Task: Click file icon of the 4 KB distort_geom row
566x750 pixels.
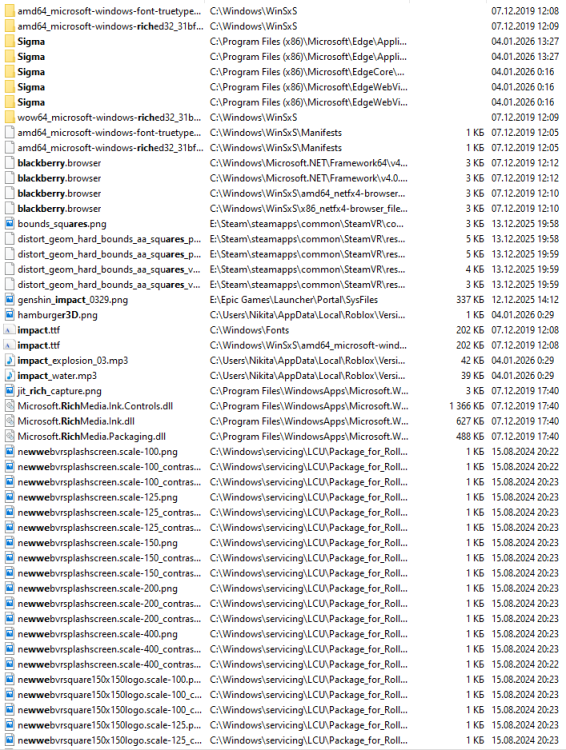Action: (x=9, y=269)
